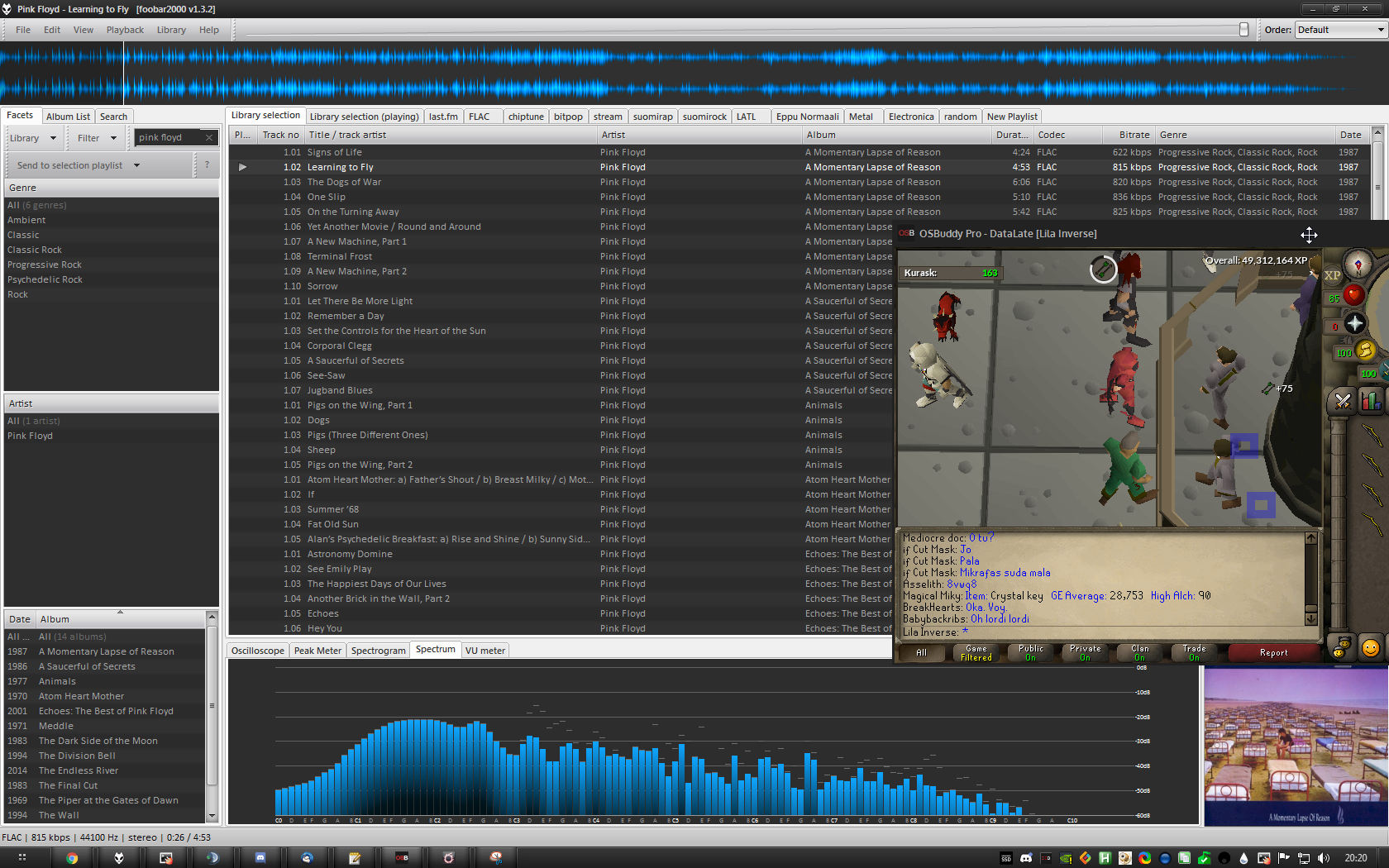Switch to the New Playlist tab
1389x868 pixels.
pyautogui.click(x=1012, y=117)
